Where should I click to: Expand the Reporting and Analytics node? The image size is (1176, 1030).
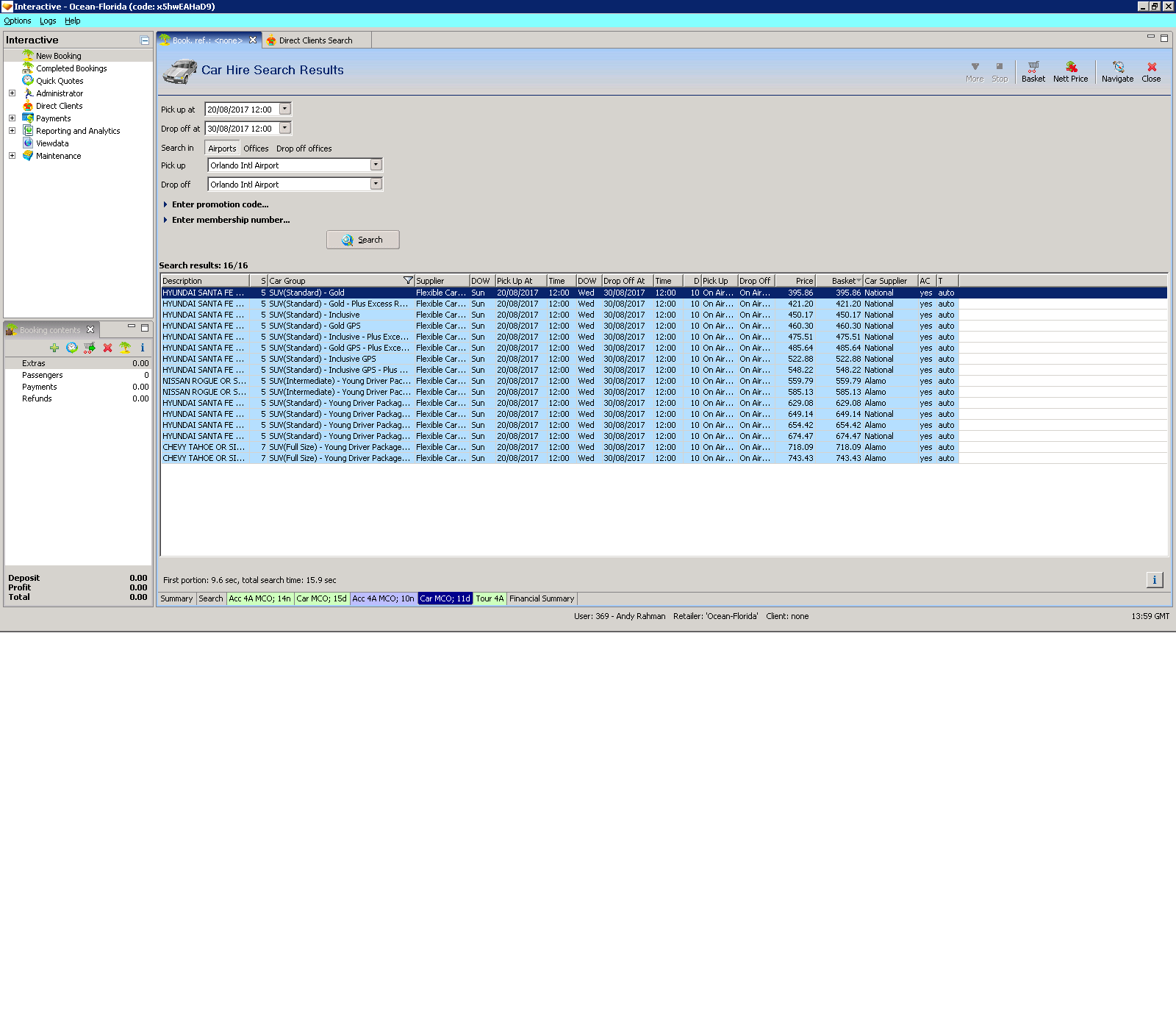(12, 131)
